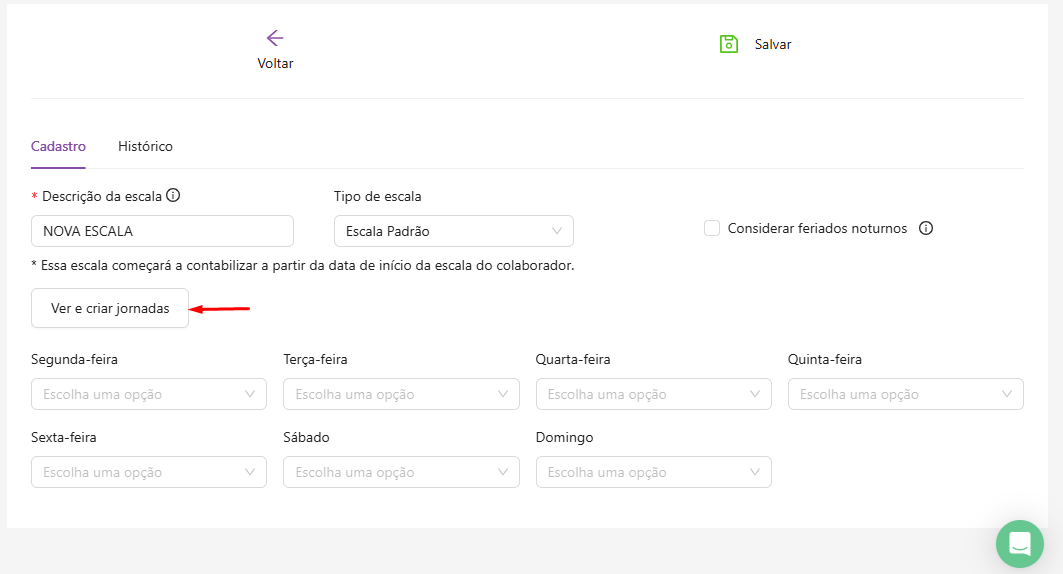
Task: Click the Ver e criar jornadas button
Action: [x=110, y=308]
